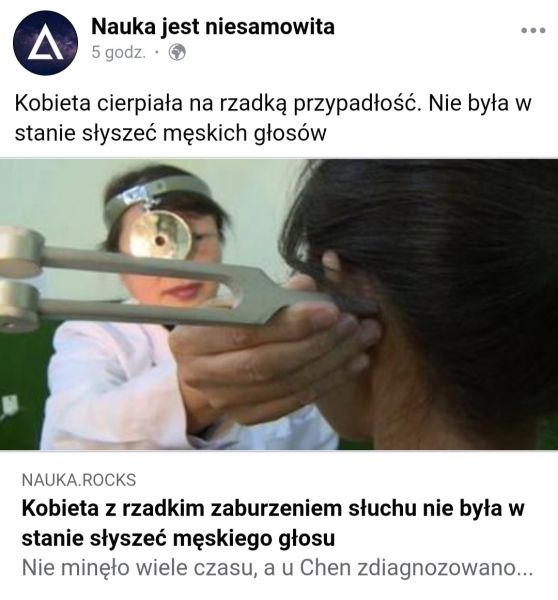
Task: Open the Nauka jest niesamowita page name
Action: click(213, 27)
